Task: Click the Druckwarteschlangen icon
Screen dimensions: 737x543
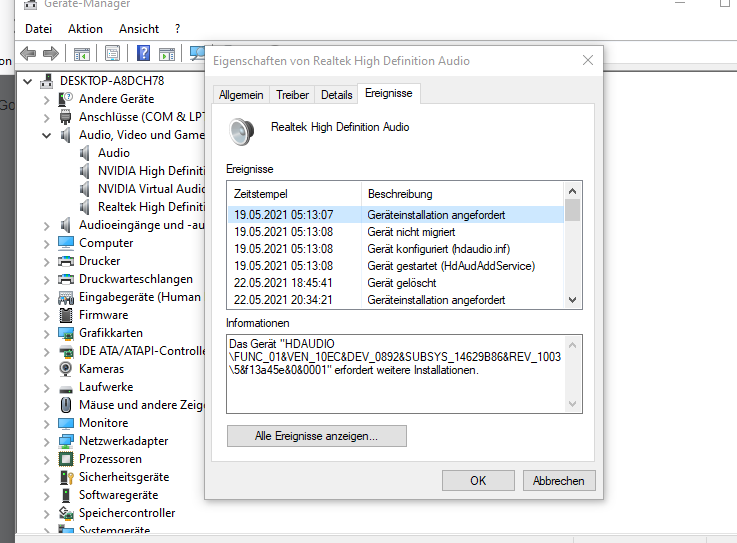Action: click(66, 279)
